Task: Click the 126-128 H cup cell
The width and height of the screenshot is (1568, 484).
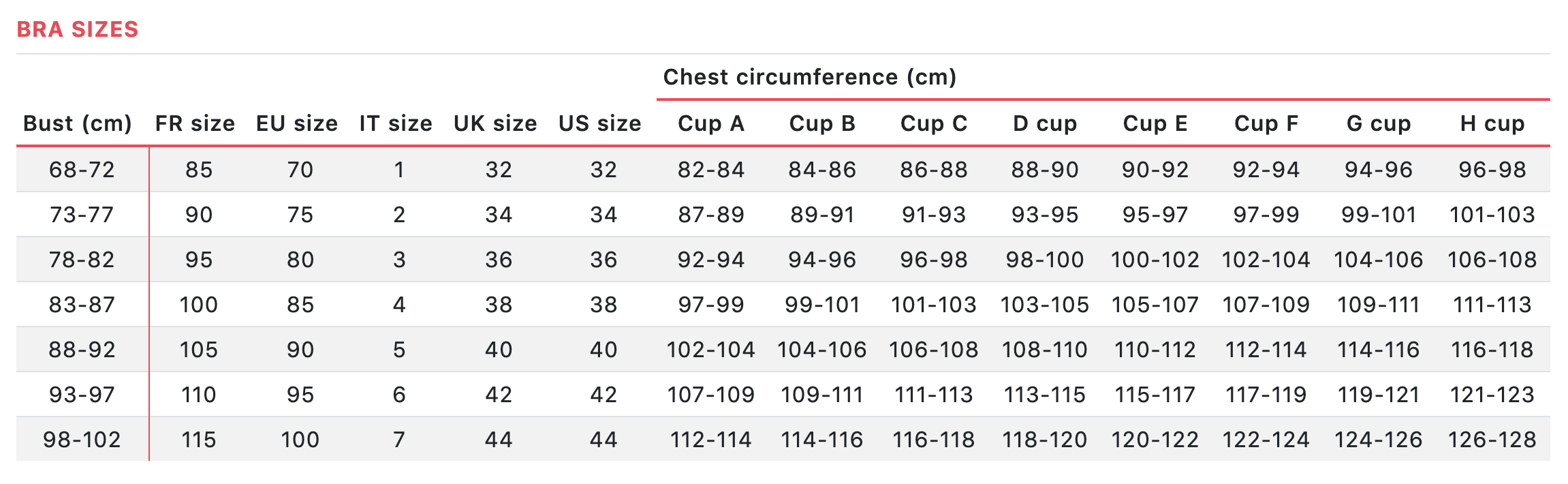Action: pos(1492,440)
